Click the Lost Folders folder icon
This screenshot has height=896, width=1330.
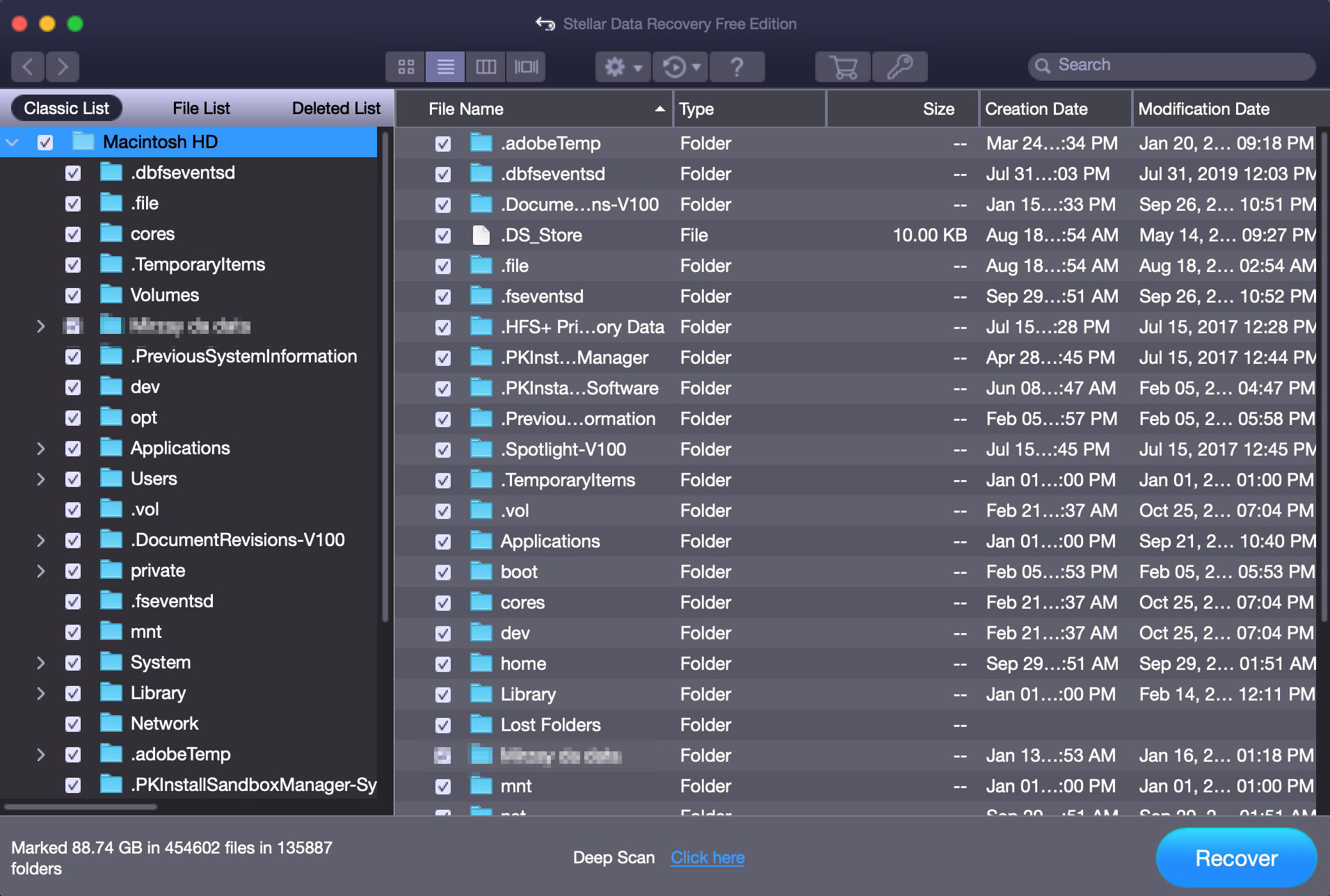481,724
